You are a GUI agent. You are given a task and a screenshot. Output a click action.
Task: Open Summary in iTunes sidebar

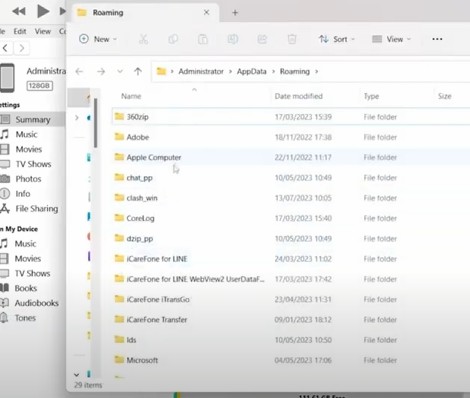pos(32,119)
